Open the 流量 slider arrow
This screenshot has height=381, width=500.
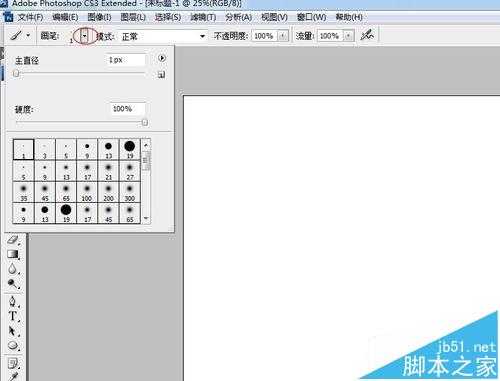(x=348, y=36)
